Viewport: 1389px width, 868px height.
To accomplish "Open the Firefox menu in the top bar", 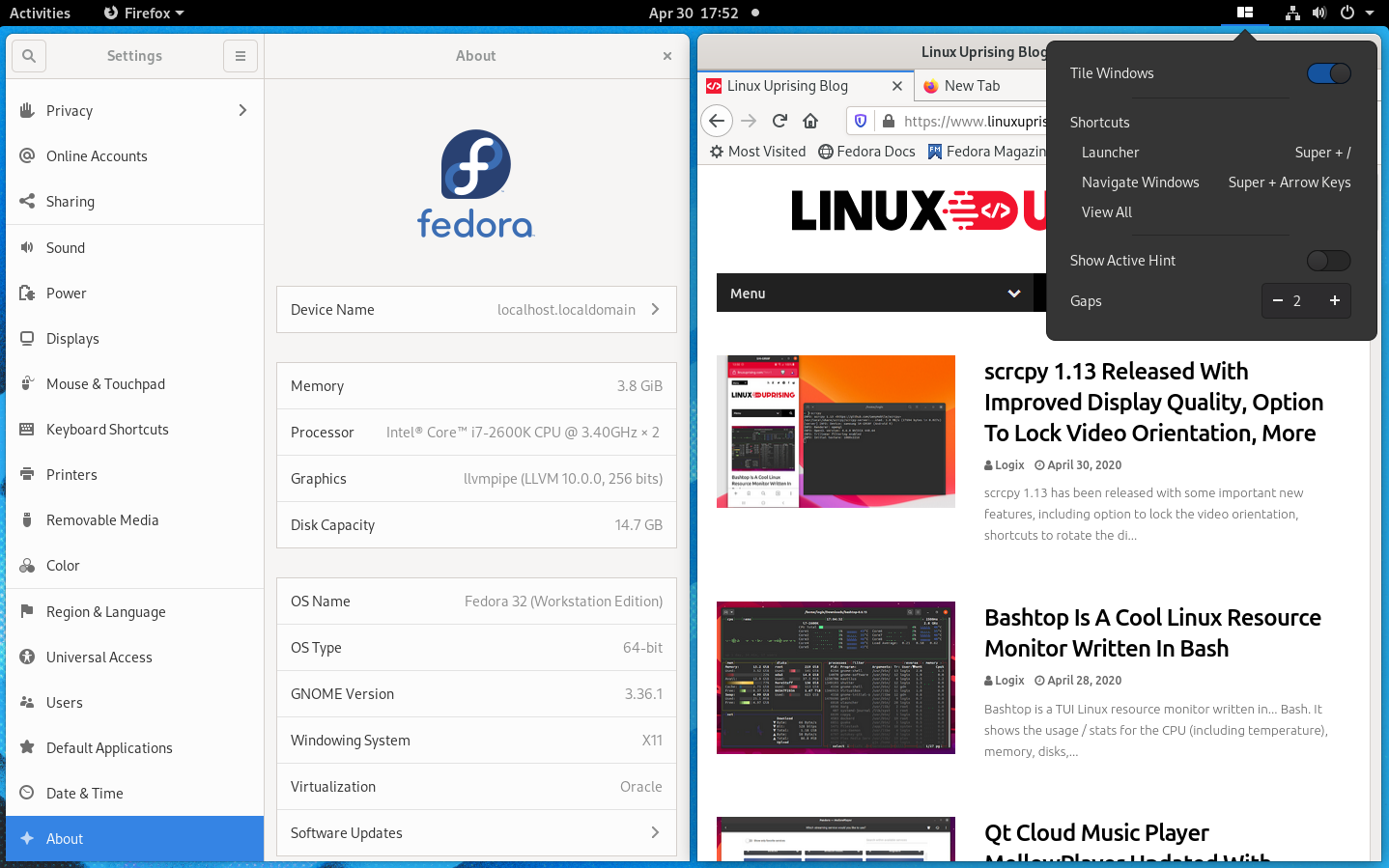I will [141, 13].
